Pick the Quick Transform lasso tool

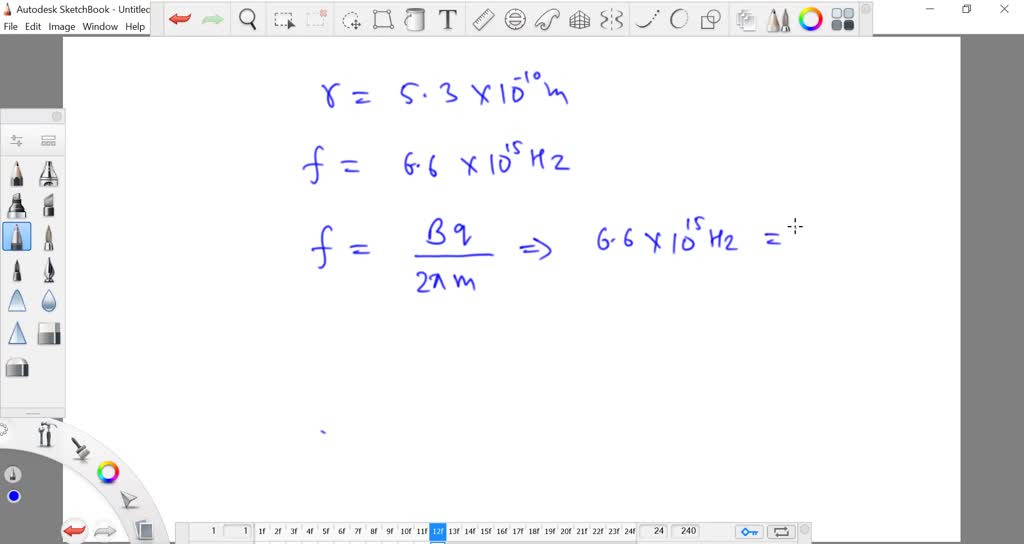[x=351, y=20]
